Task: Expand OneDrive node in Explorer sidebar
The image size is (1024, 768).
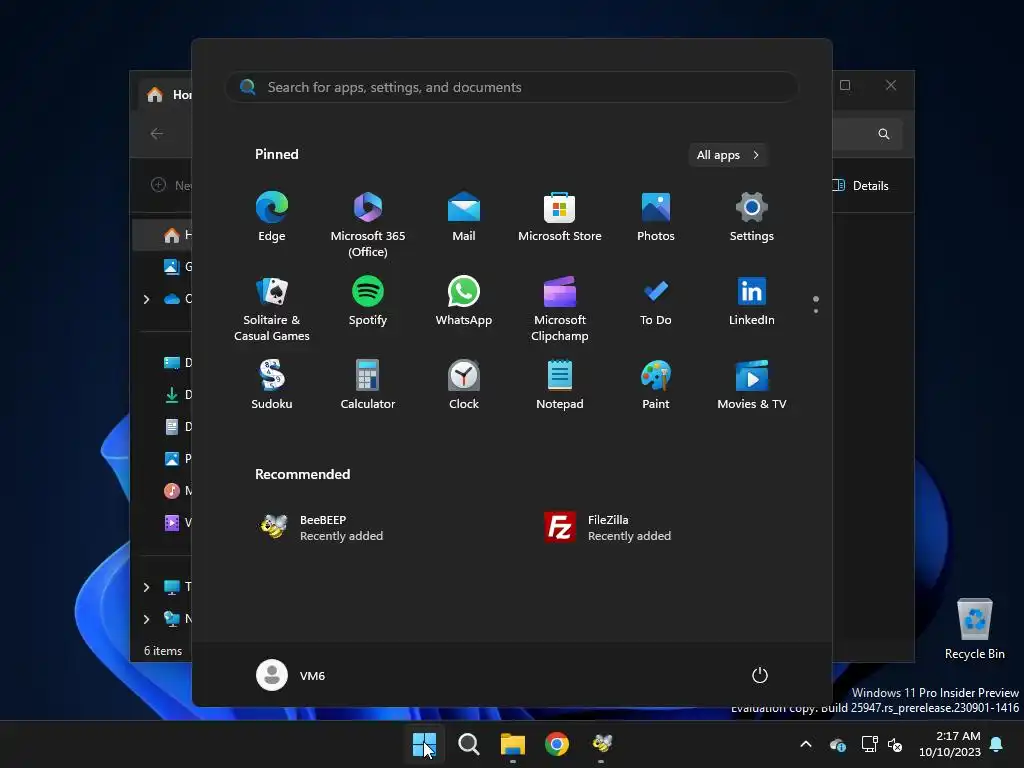Action: 146,299
